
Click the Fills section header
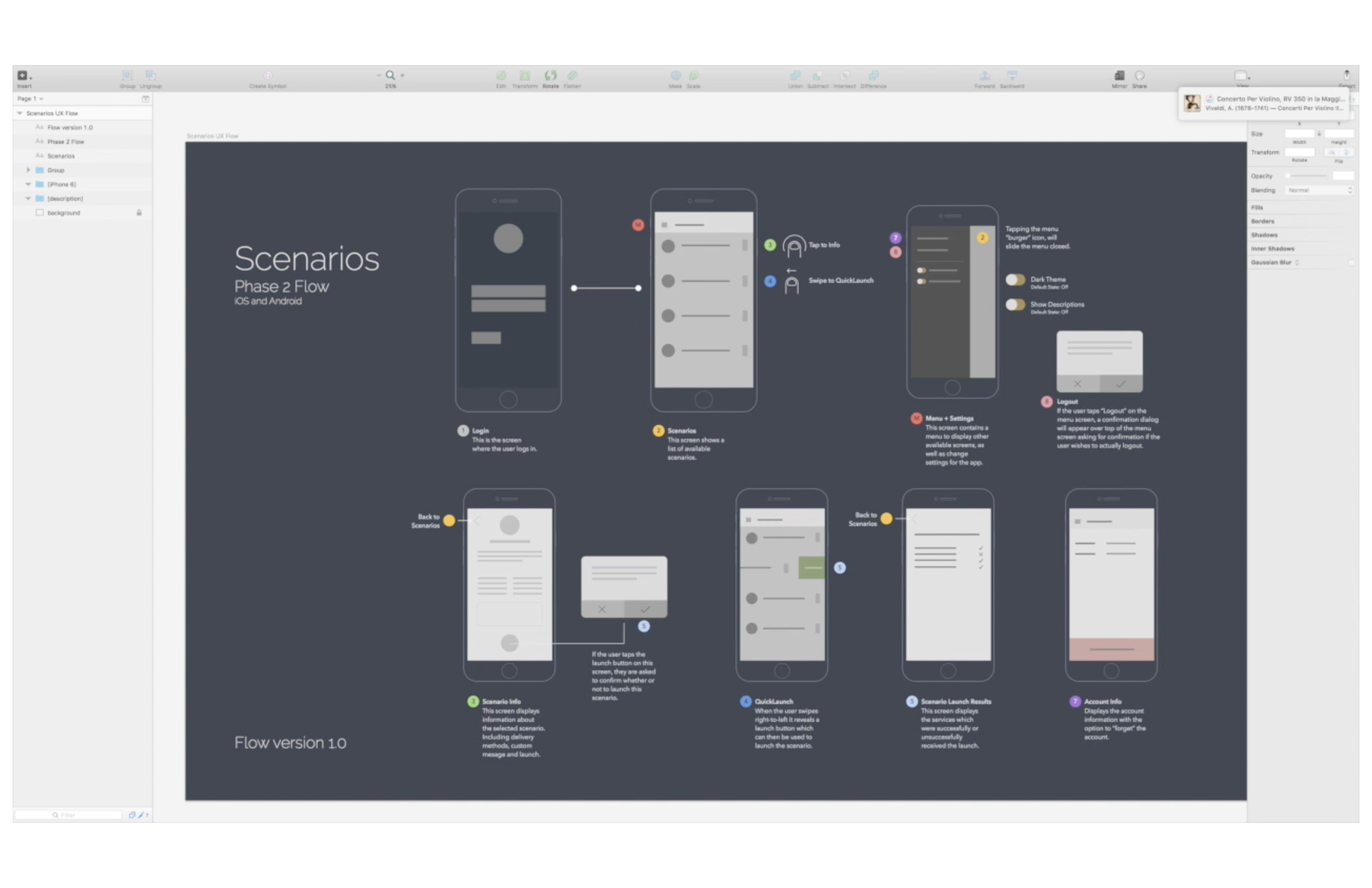click(x=1257, y=208)
